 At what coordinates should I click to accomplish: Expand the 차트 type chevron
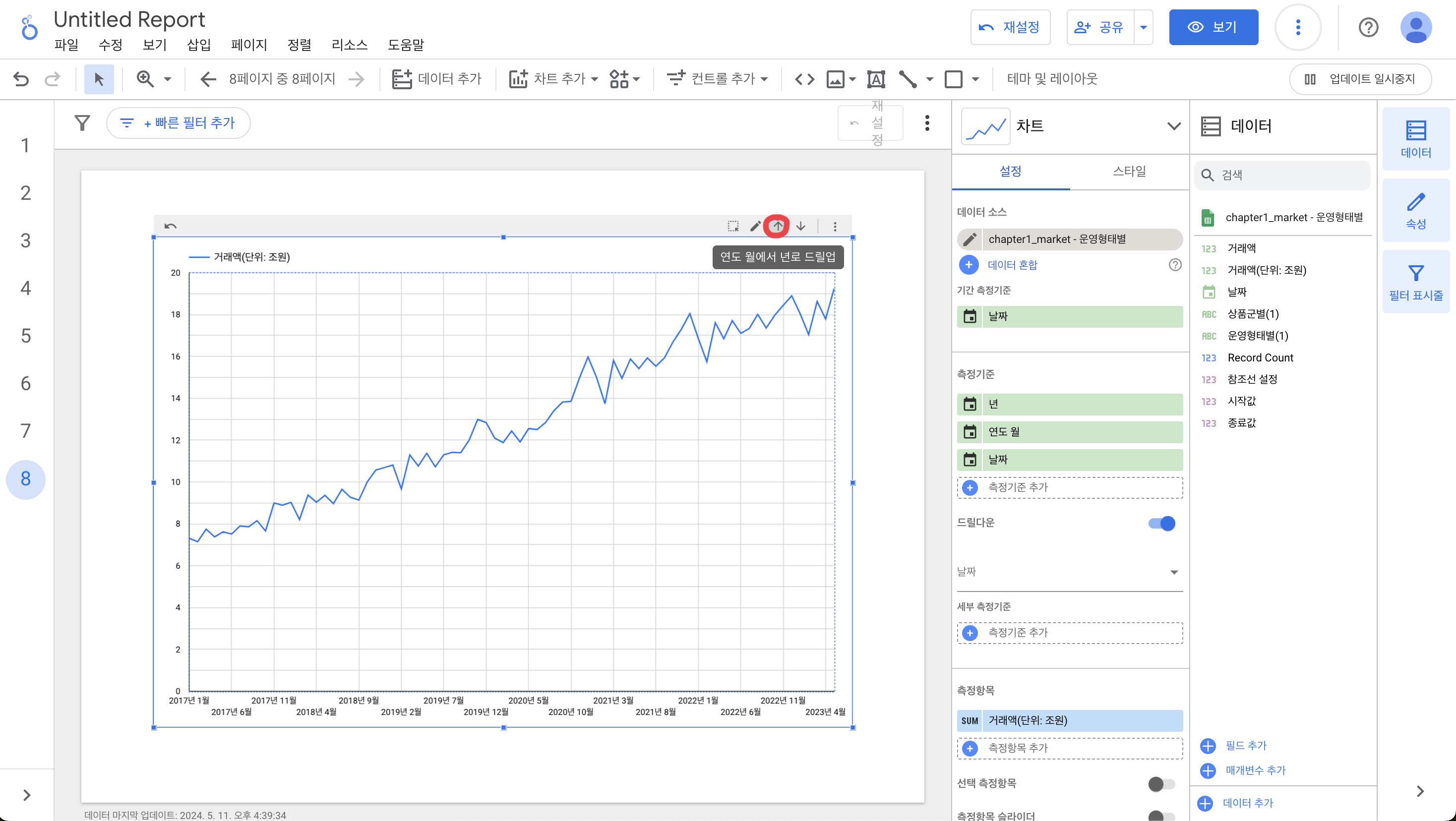1173,126
